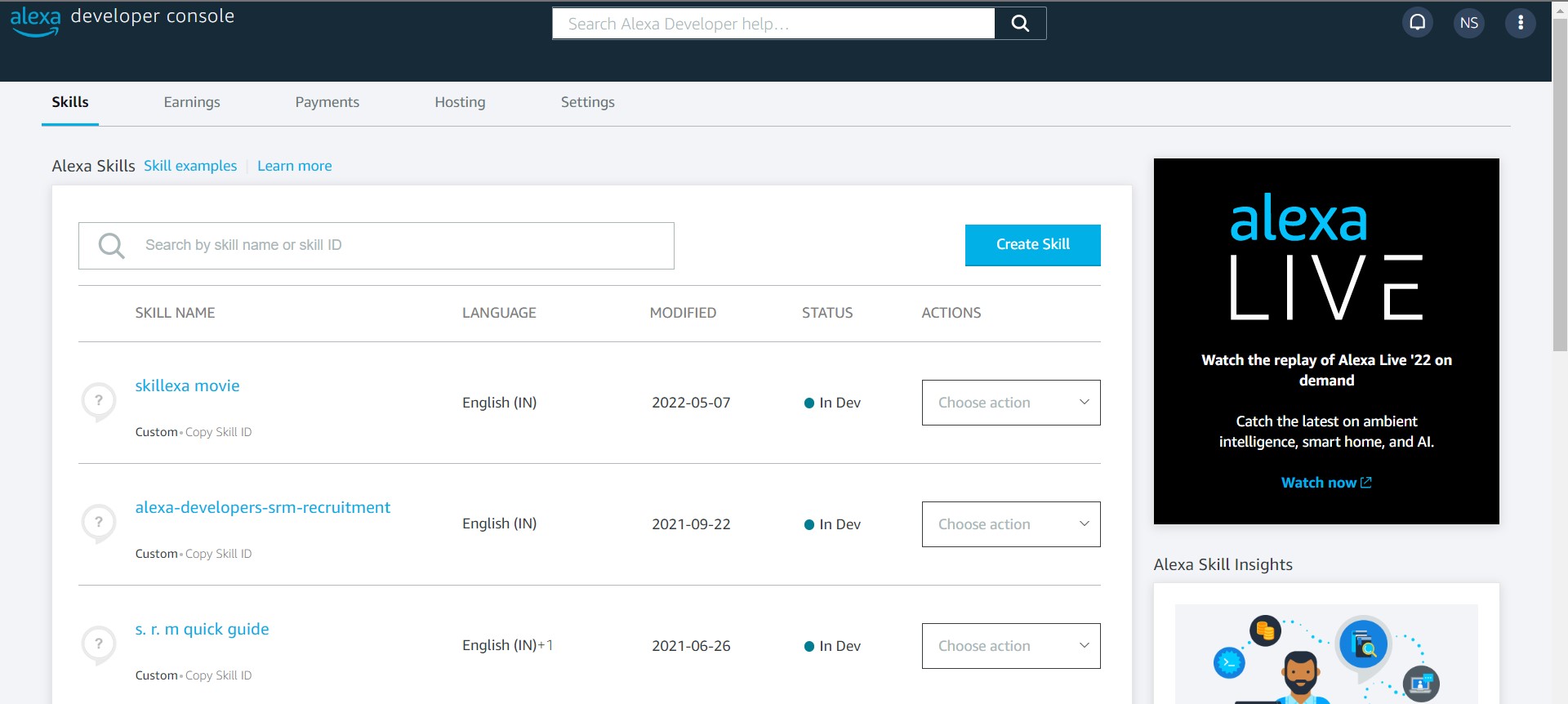Screen dimensions: 1568x704
Task: Click English (IN)+1 language cell
Action: (x=507, y=645)
